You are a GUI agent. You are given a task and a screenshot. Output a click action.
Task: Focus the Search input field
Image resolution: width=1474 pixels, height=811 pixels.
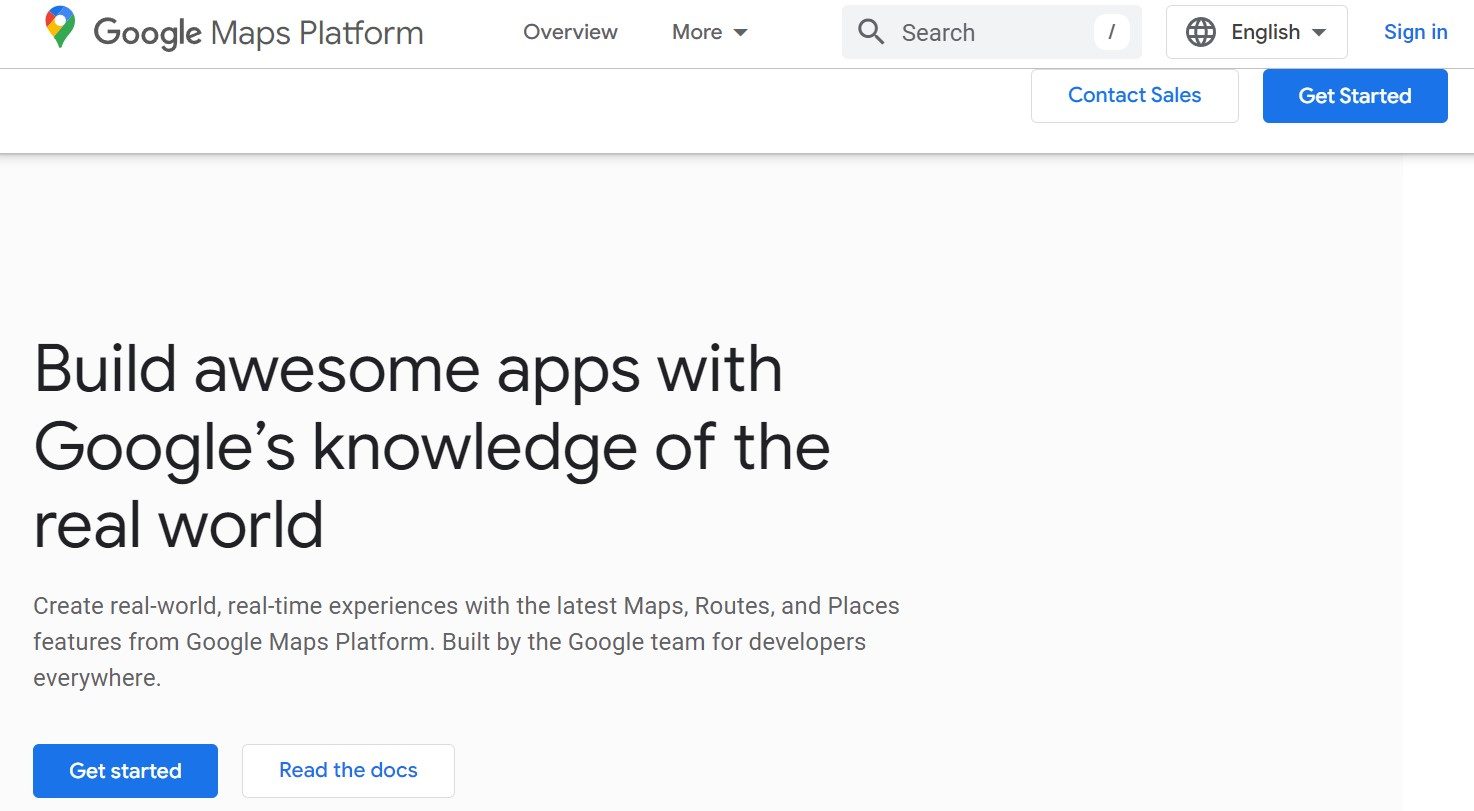tap(991, 32)
